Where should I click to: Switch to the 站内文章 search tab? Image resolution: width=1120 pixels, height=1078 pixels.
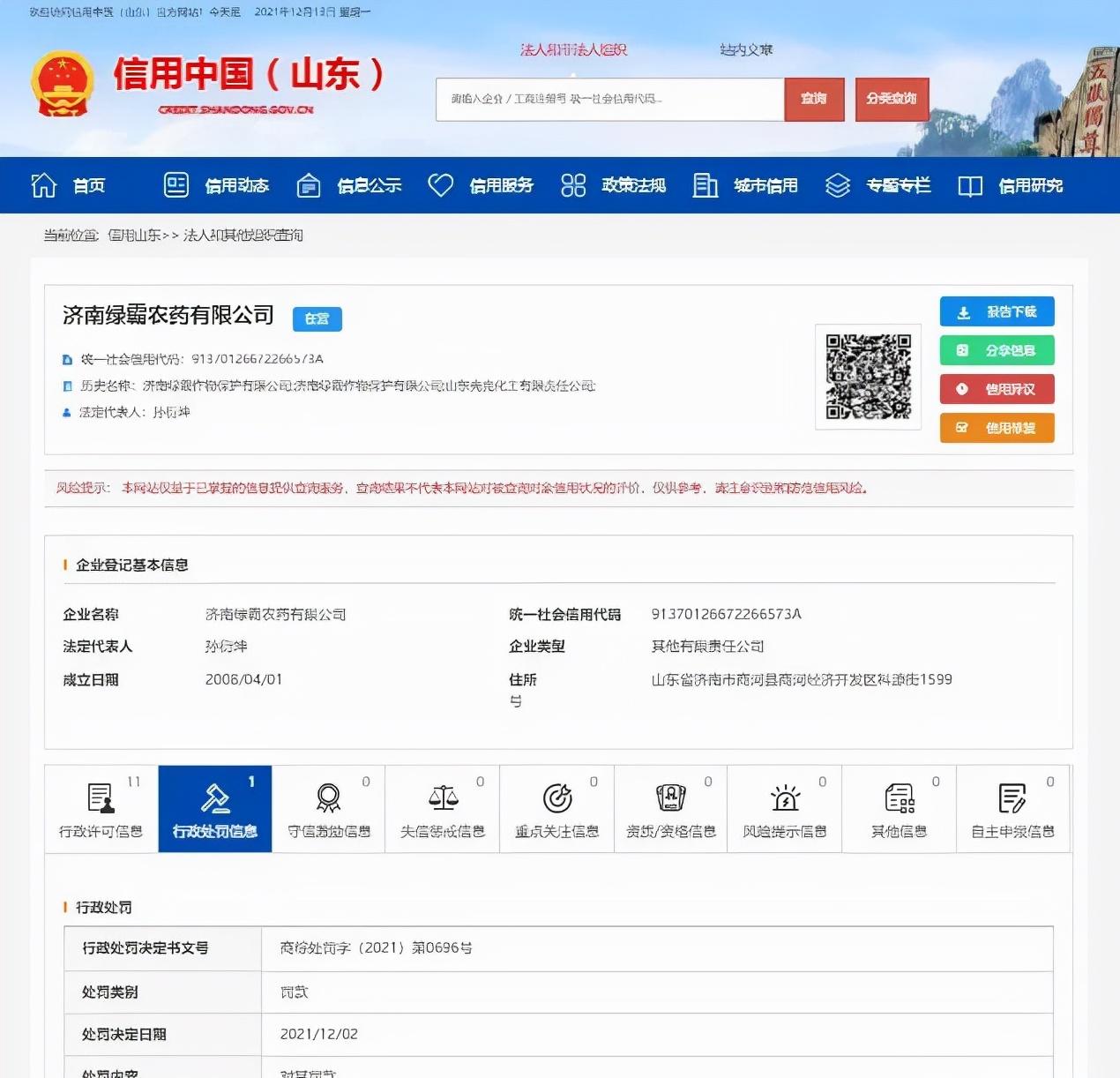(x=746, y=49)
